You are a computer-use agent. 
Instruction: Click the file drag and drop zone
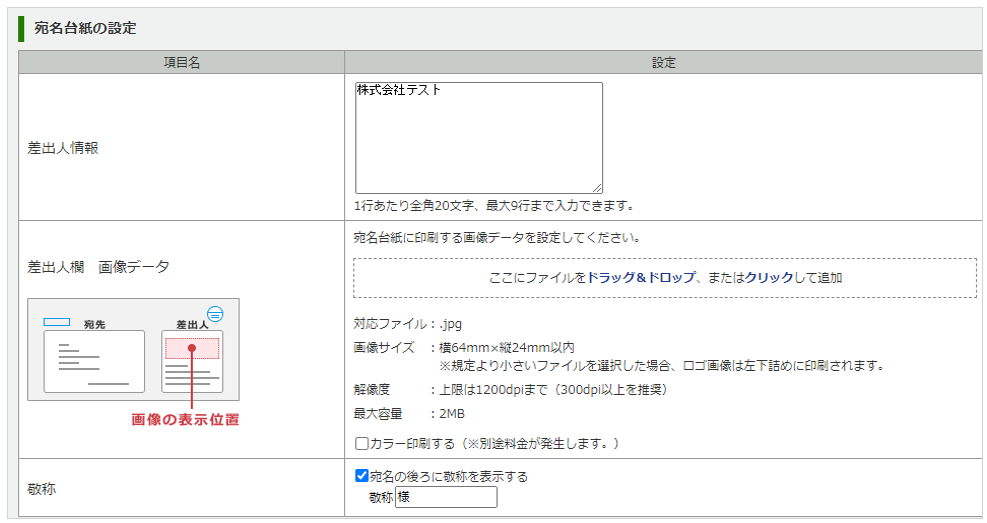pyautogui.click(x=664, y=278)
